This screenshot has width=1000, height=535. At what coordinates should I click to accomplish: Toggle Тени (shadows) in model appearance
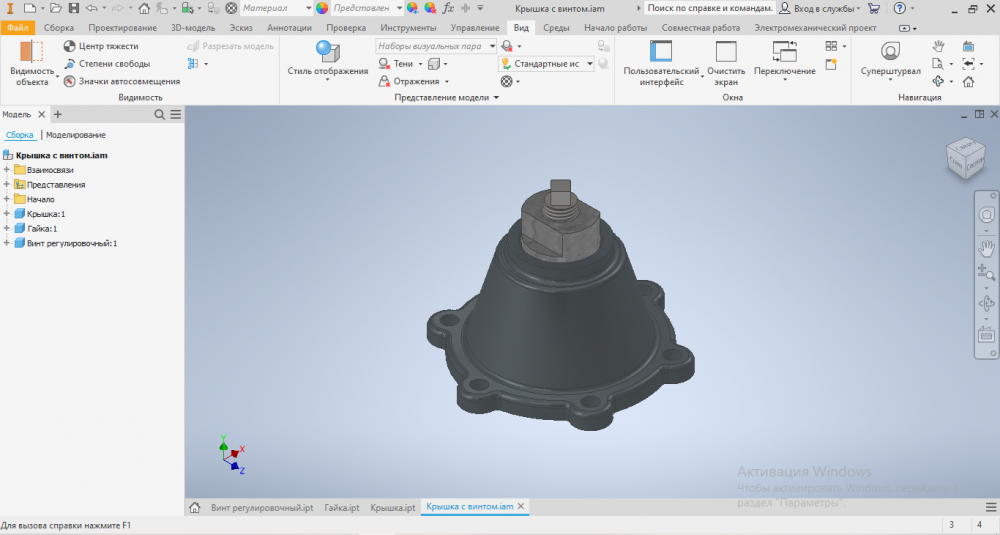pyautogui.click(x=386, y=64)
